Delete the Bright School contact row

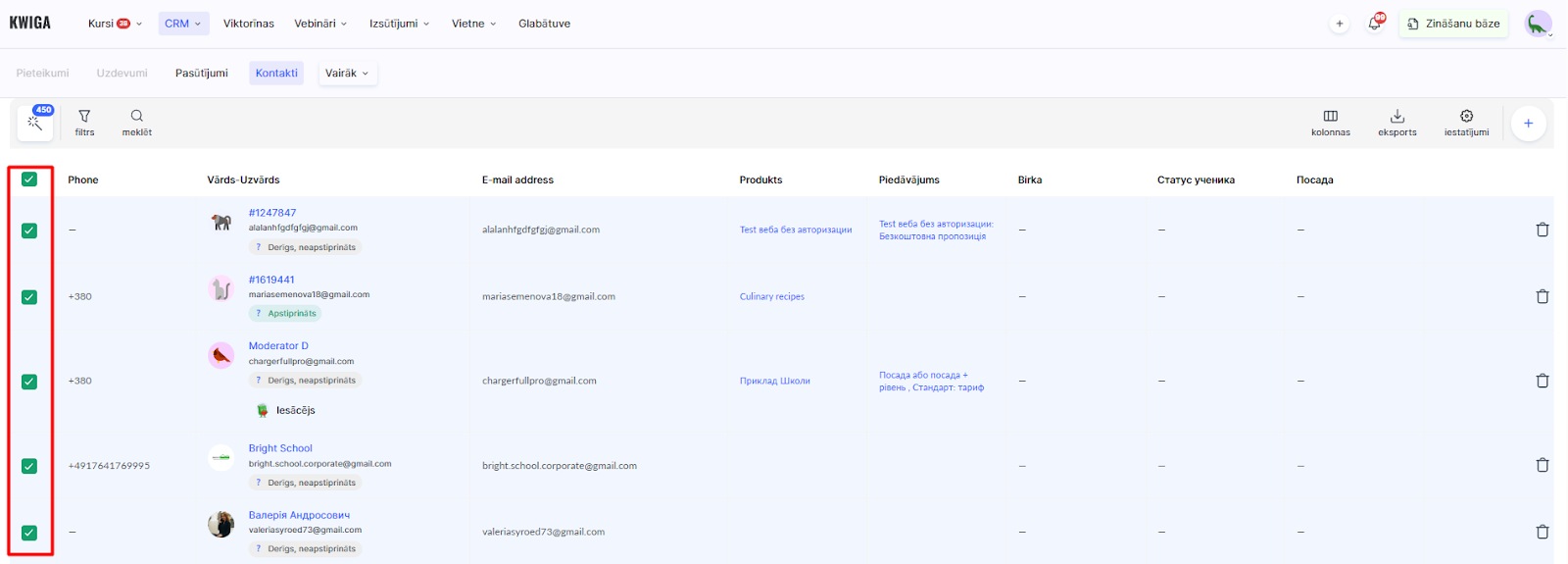coord(1542,465)
